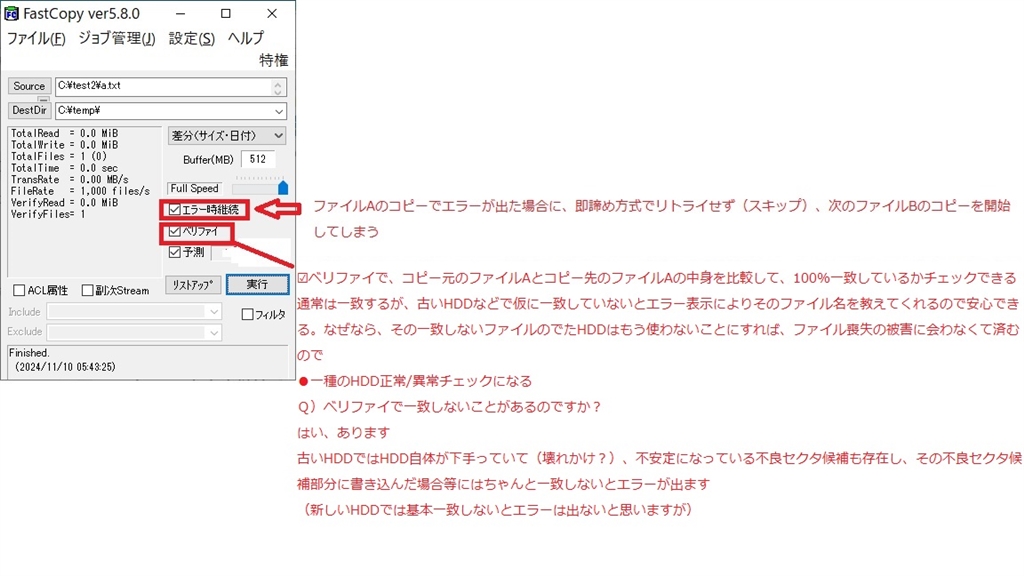
Task: Click the TotalRead = 0.0 MiB line
Action: (x=64, y=133)
